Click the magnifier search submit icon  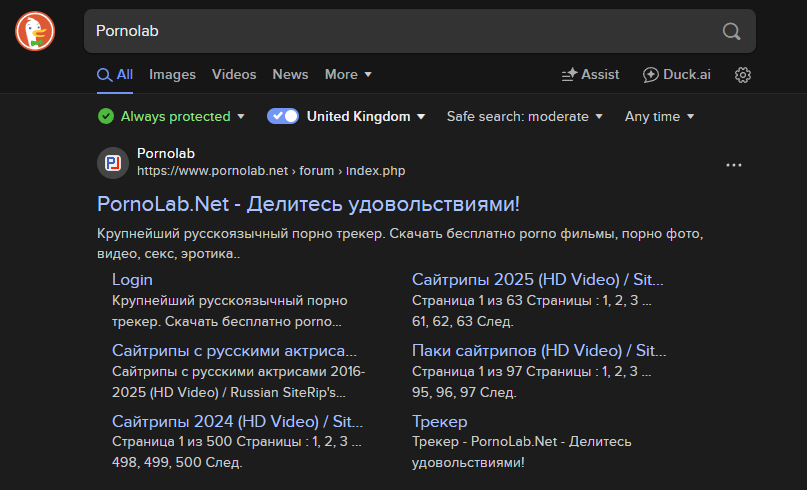point(731,31)
